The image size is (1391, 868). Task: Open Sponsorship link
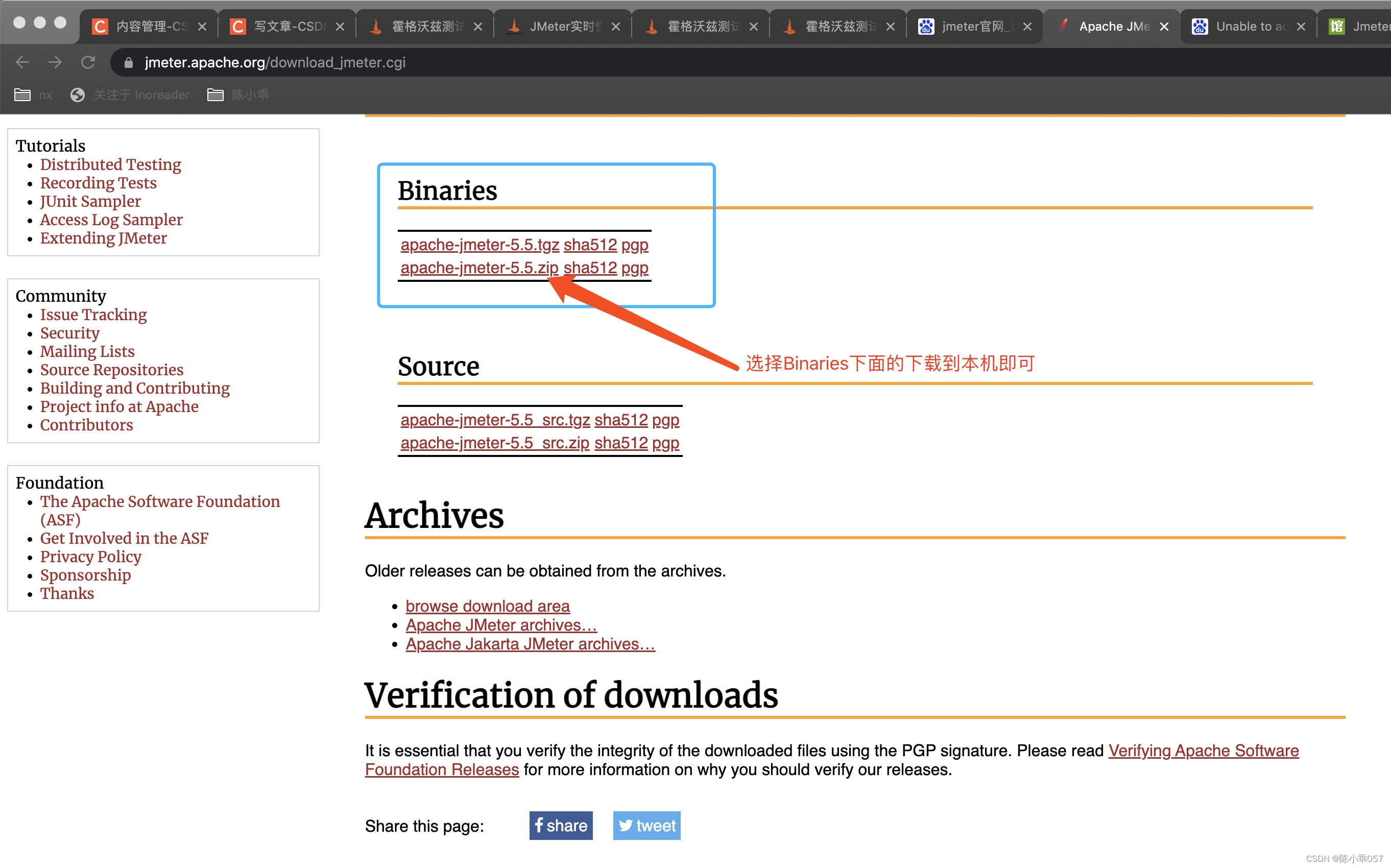(86, 574)
